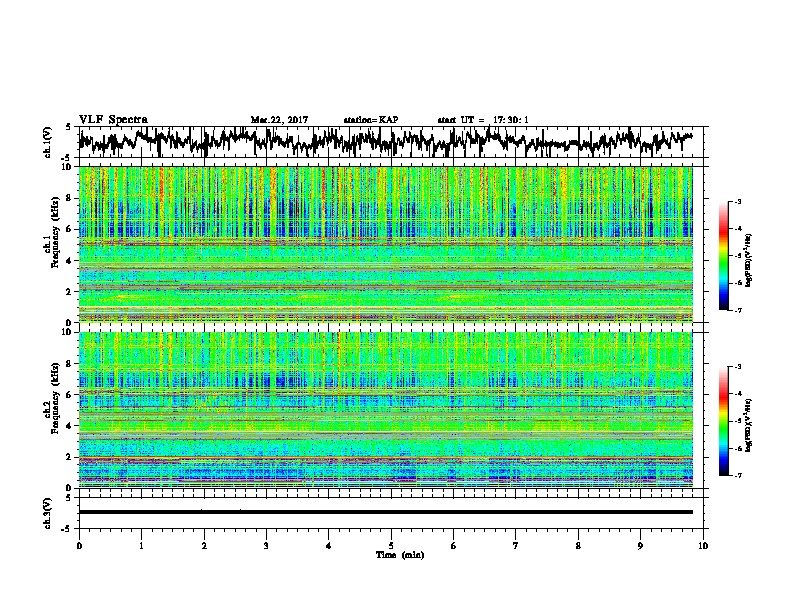Click time axis tick label '0'
Image resolution: width=792 pixels, height=612 pixels.
[79, 546]
